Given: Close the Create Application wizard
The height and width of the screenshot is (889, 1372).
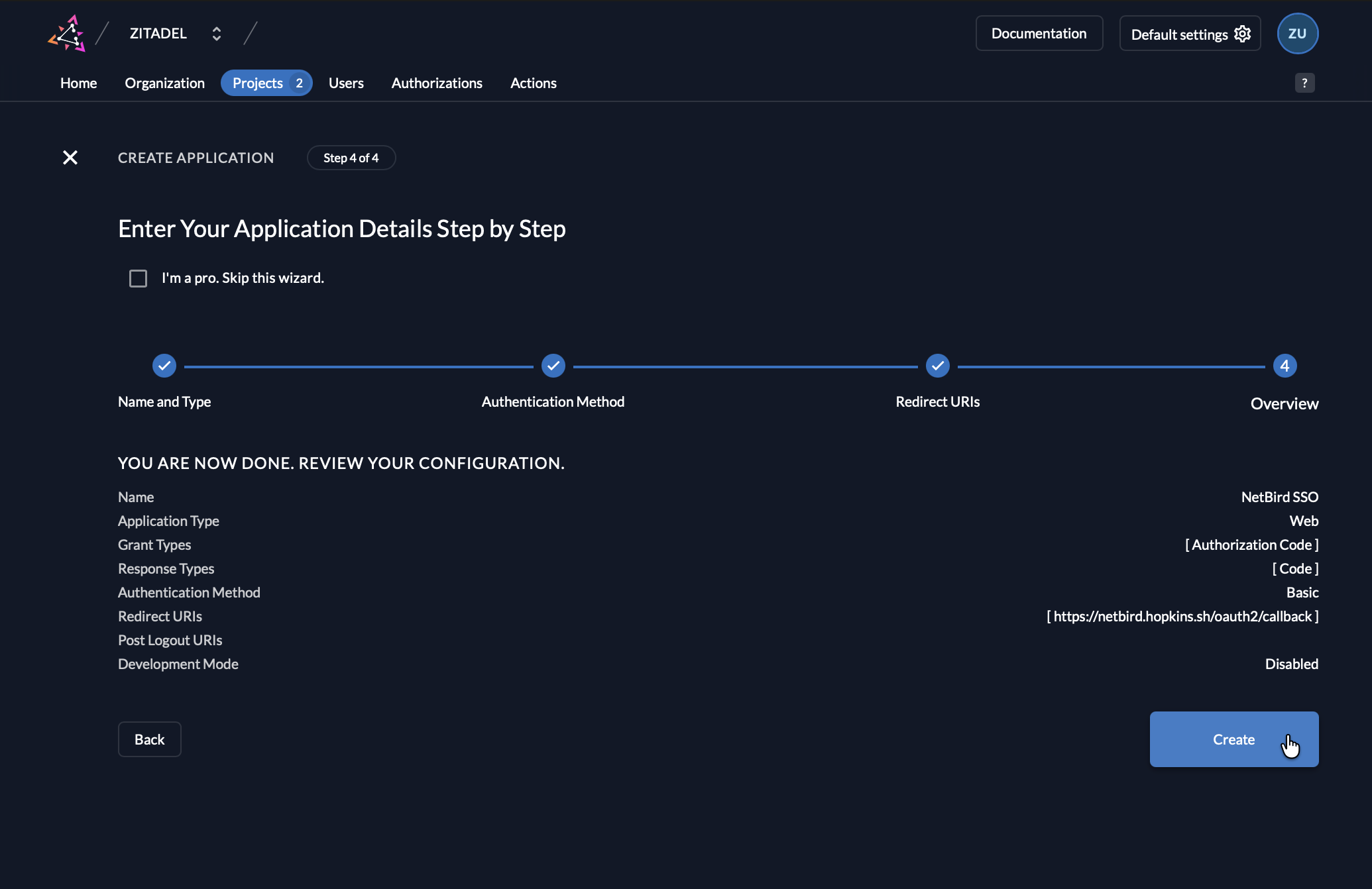Looking at the screenshot, I should [70, 157].
